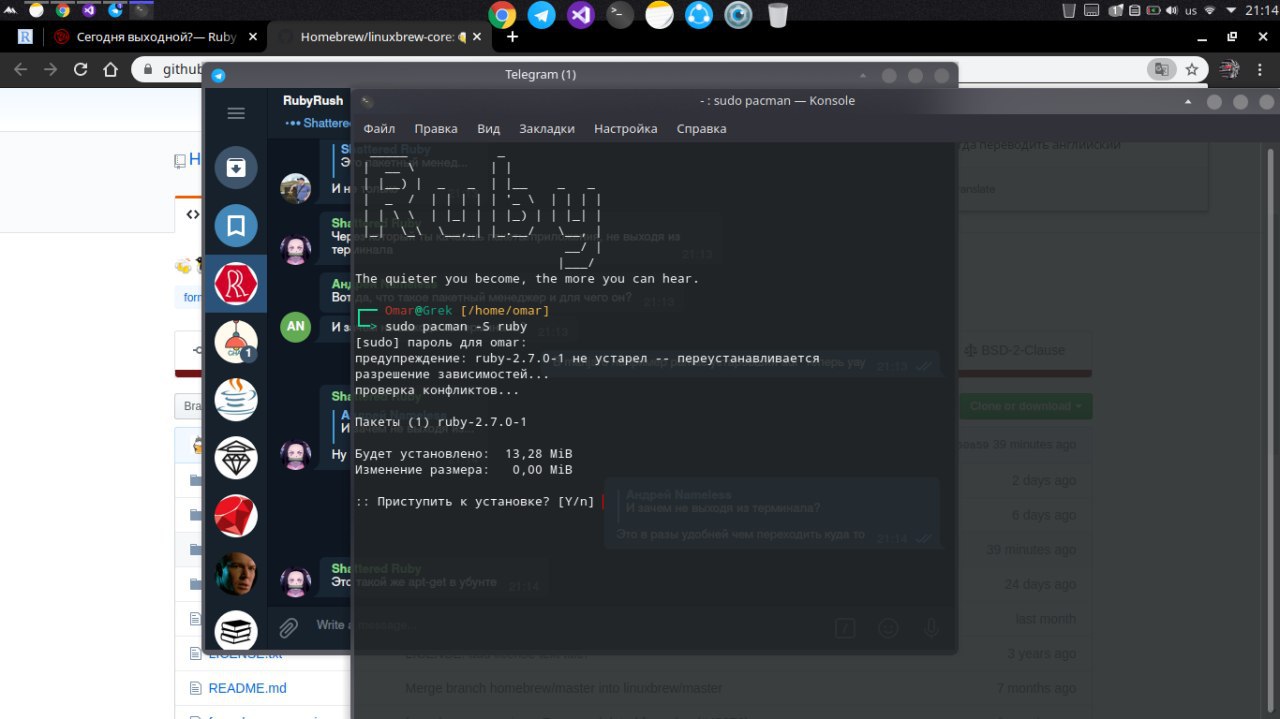Open the BSD-2-Clause license link
Image resolution: width=1280 pixels, height=719 pixels.
(x=1015, y=350)
